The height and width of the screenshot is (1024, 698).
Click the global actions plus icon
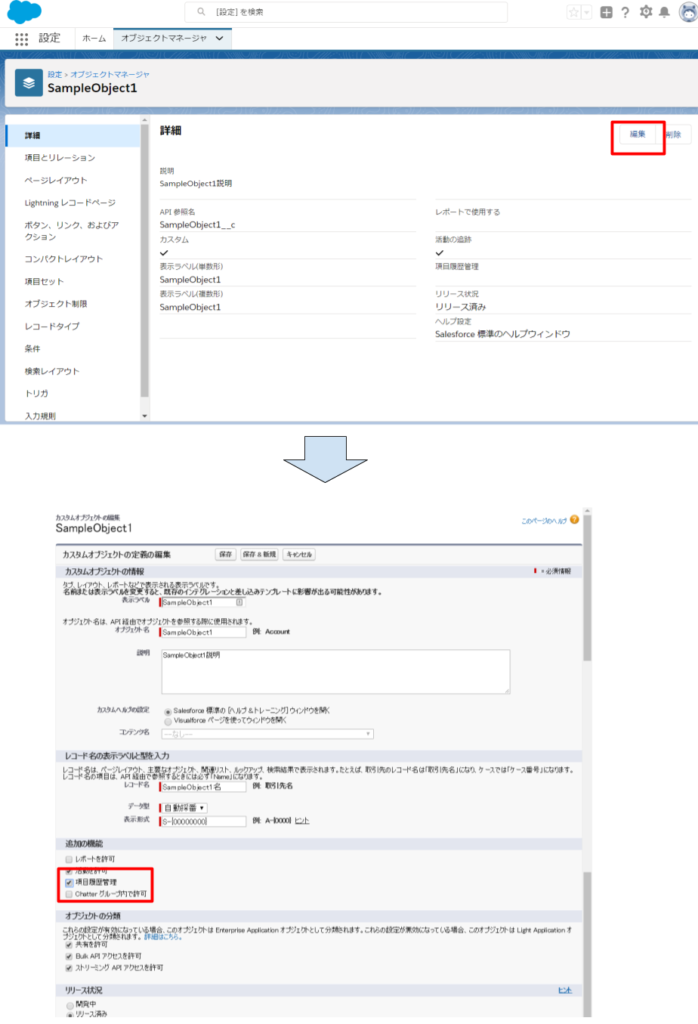606,12
